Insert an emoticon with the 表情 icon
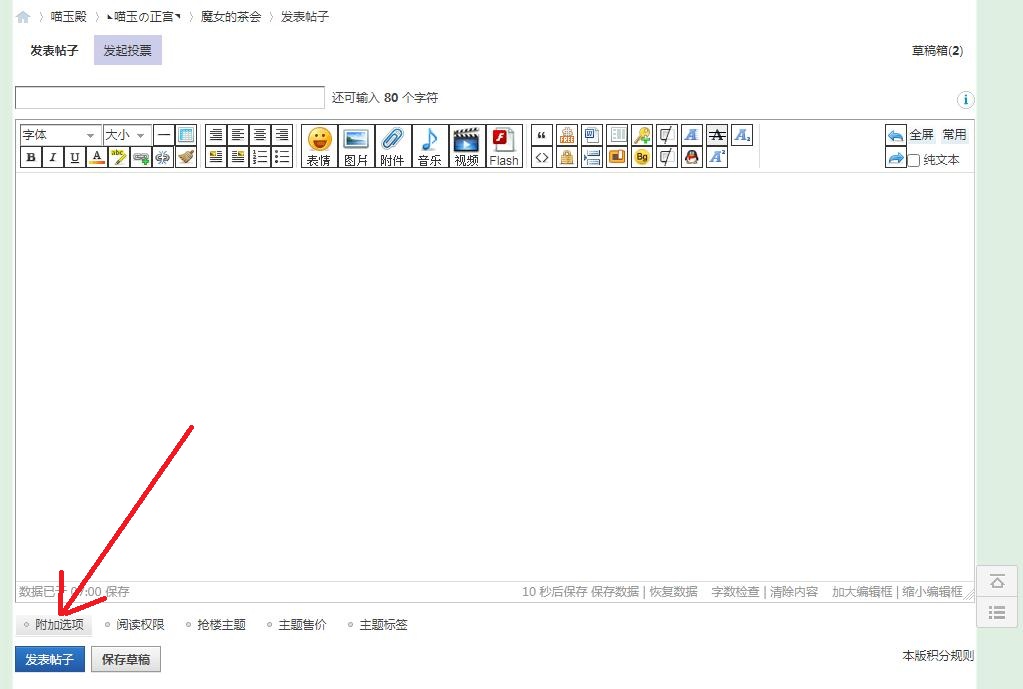This screenshot has height=689, width=1023. coord(319,145)
